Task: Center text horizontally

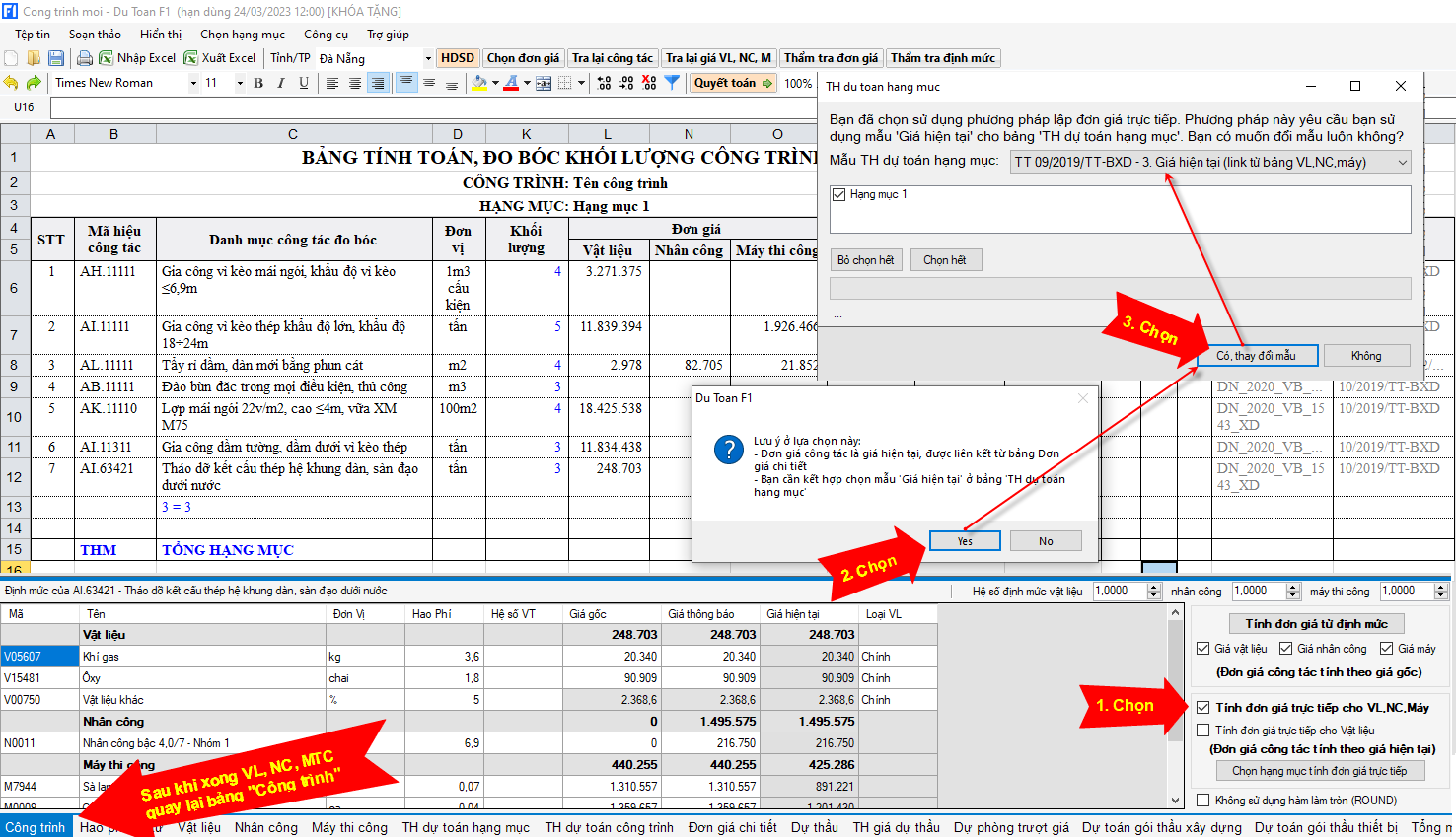Action: [355, 83]
